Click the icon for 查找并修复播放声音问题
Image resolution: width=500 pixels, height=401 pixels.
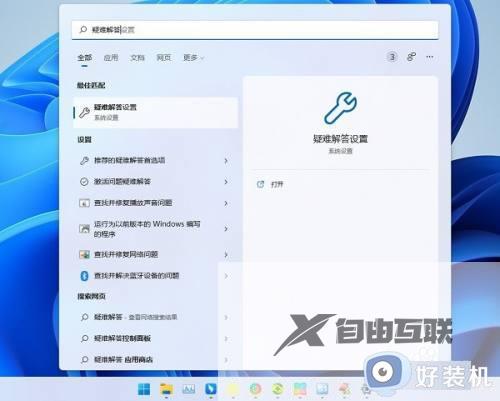84,203
